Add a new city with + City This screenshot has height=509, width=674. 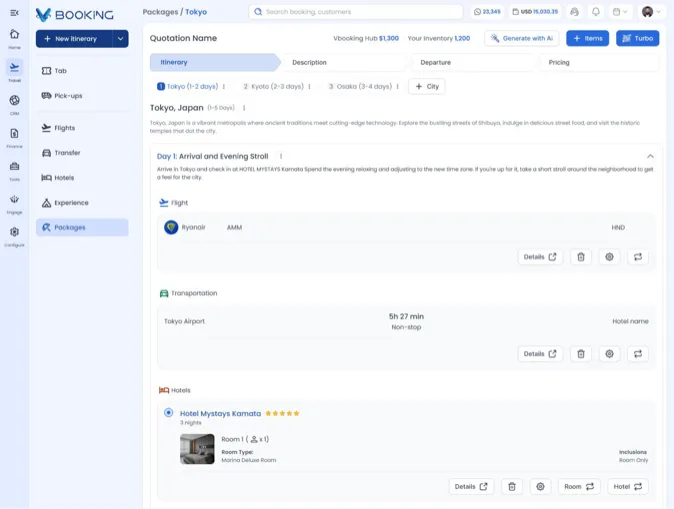[427, 86]
